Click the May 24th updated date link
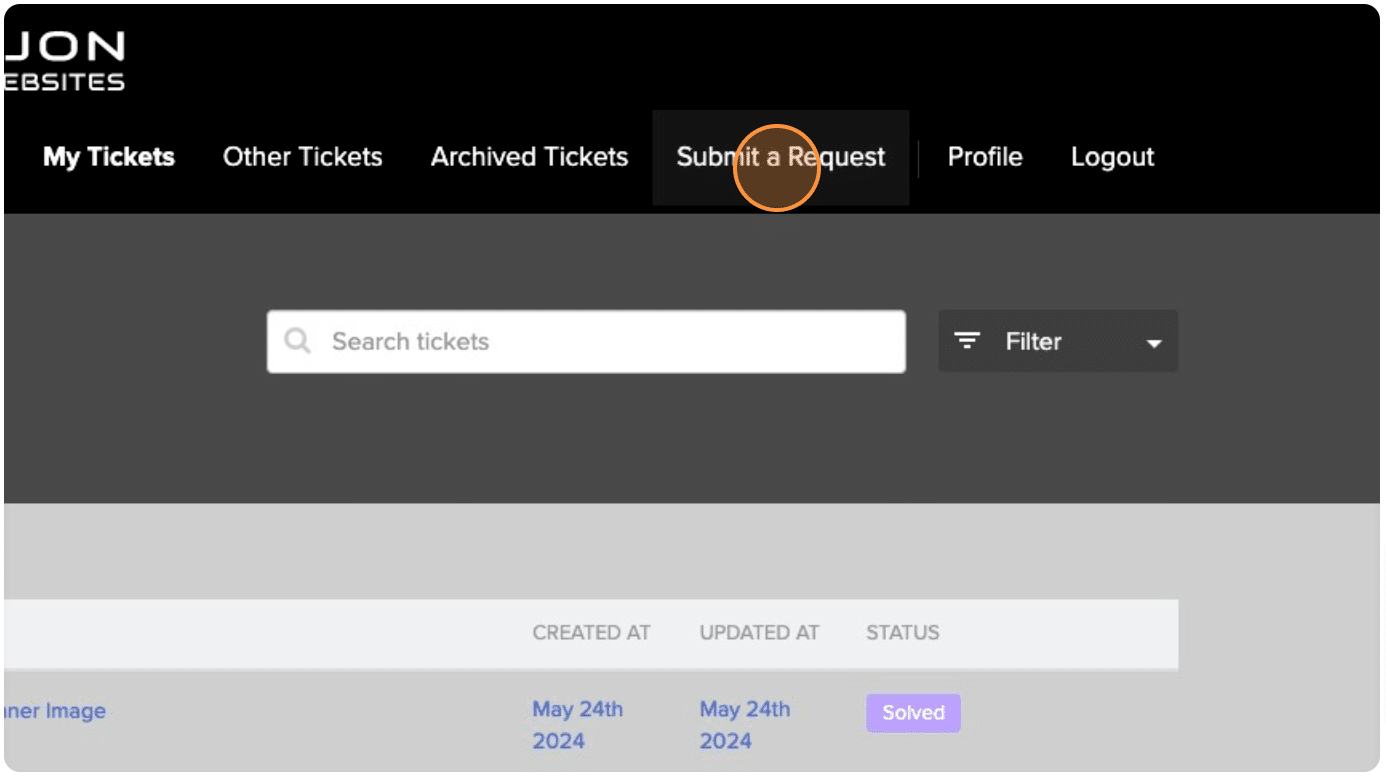The height and width of the screenshot is (776, 1386). (x=744, y=725)
